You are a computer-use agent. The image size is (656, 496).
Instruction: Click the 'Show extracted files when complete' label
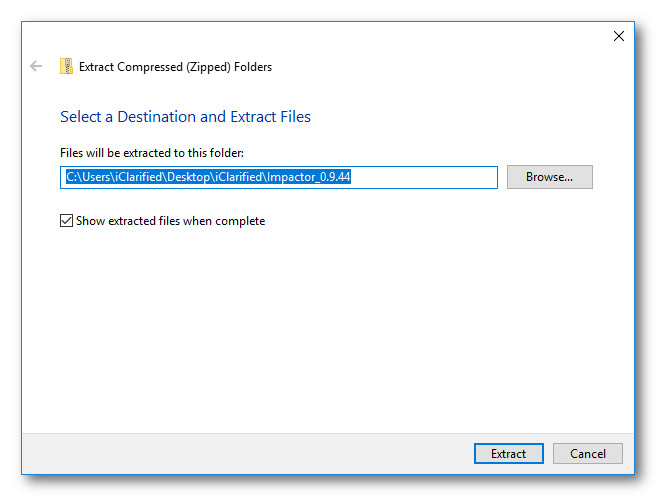(x=170, y=221)
